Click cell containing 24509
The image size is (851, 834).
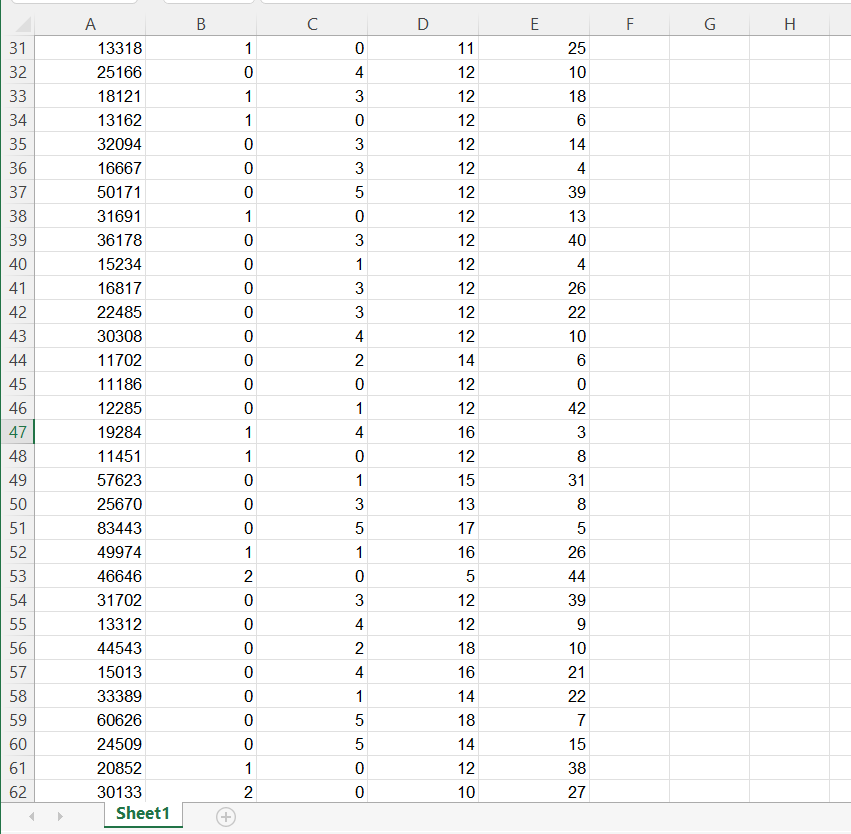90,744
